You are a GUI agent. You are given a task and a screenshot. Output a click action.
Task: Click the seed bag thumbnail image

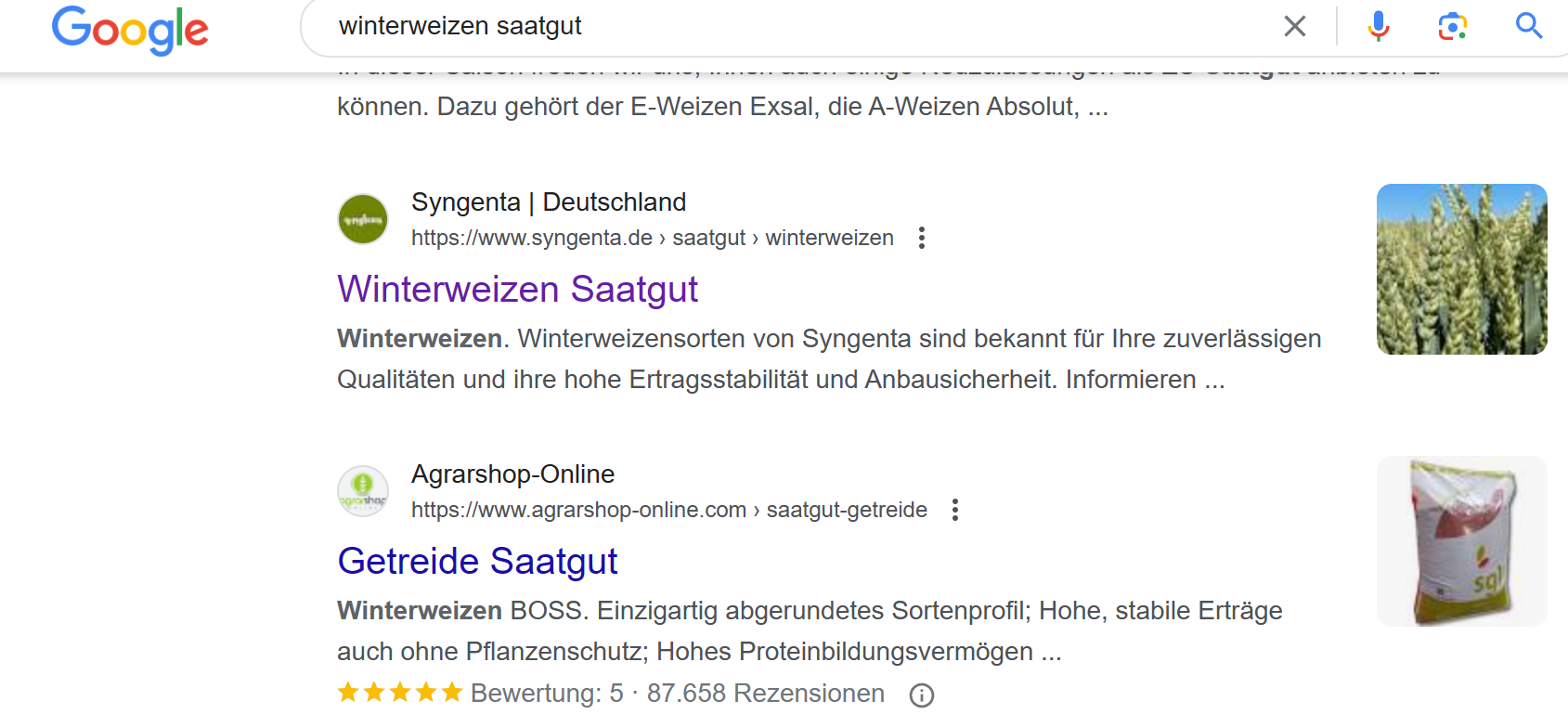point(1461,541)
